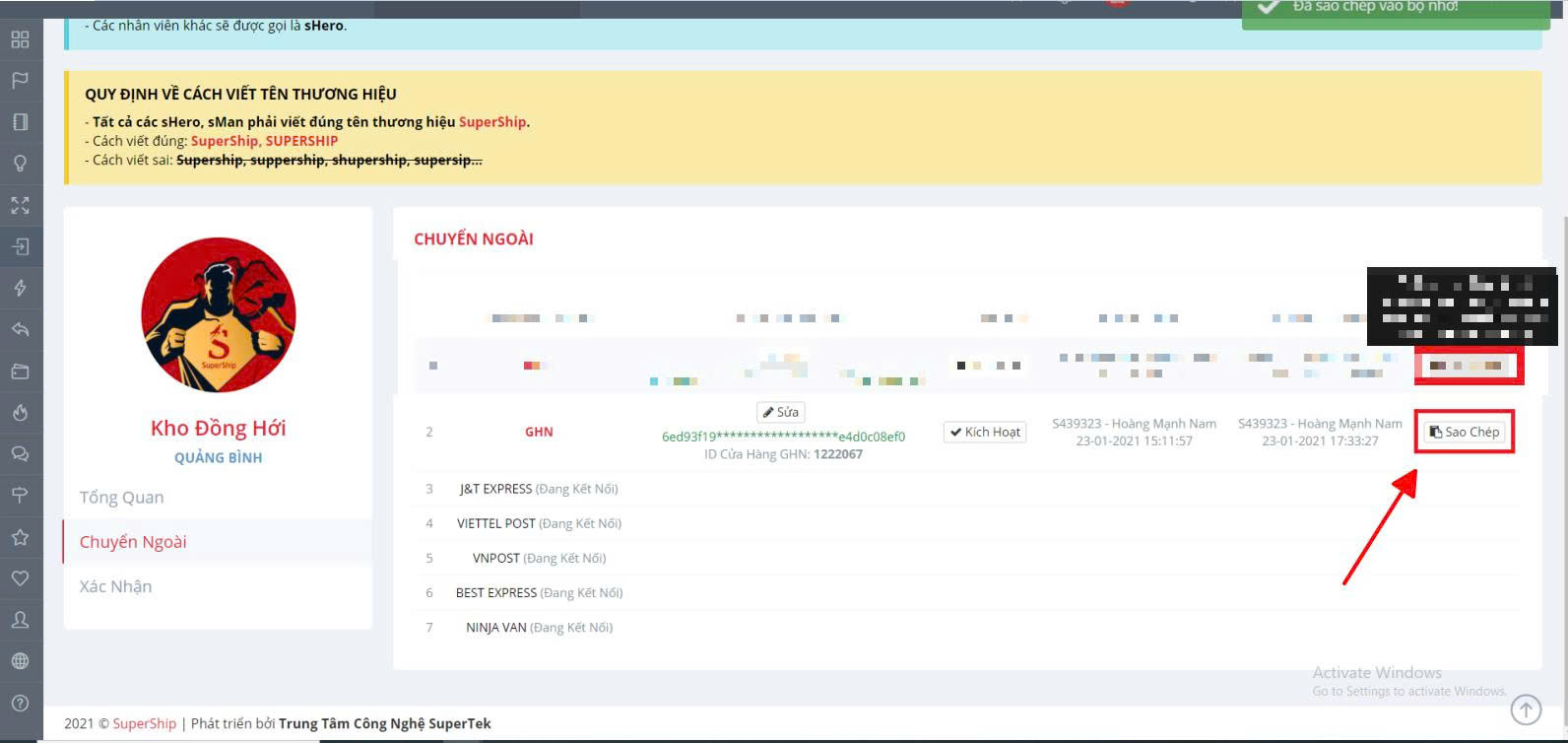The image size is (1568, 743).
Task: Click the expand-arrows icon in sidebar
Action: tap(20, 205)
